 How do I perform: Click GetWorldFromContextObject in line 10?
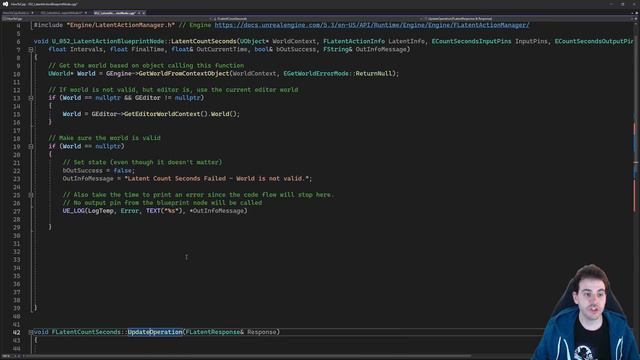[x=184, y=74]
